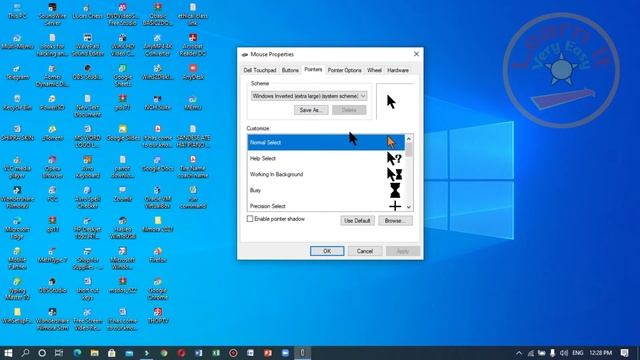Close the Mouse Properties dialog

[416, 54]
